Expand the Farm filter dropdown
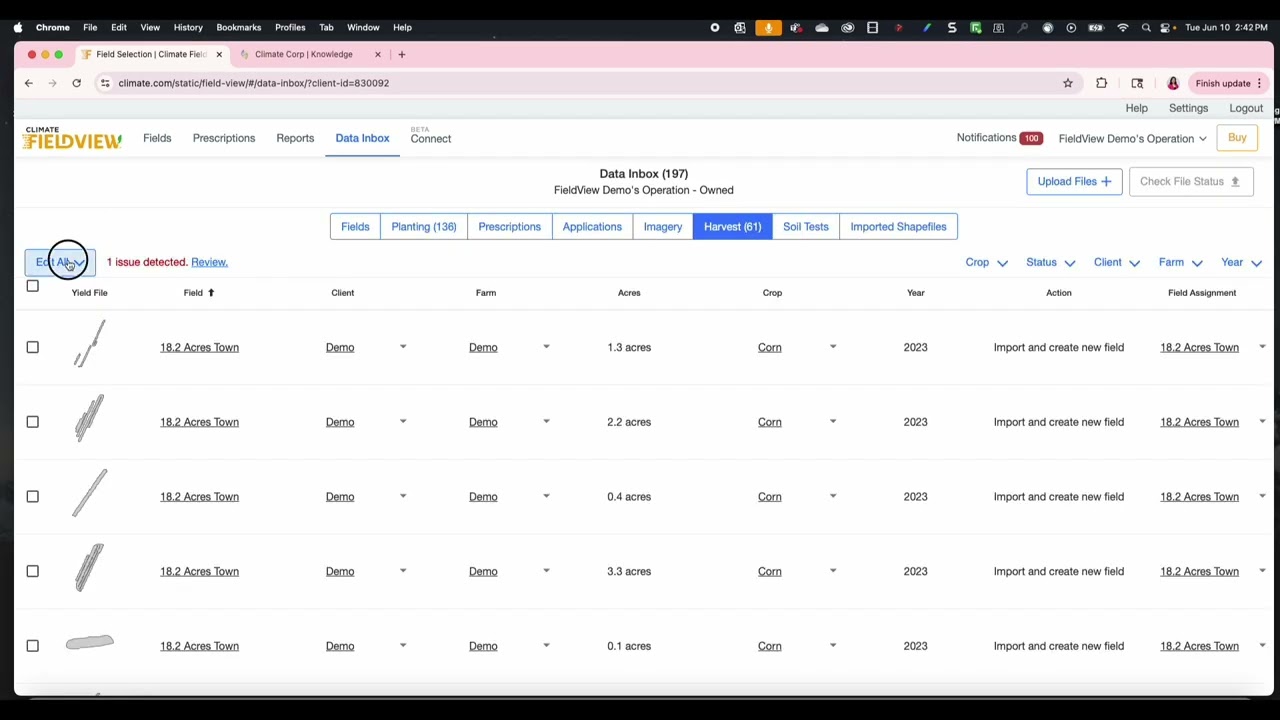Screen dimensions: 1280x720 click(x=1180, y=262)
